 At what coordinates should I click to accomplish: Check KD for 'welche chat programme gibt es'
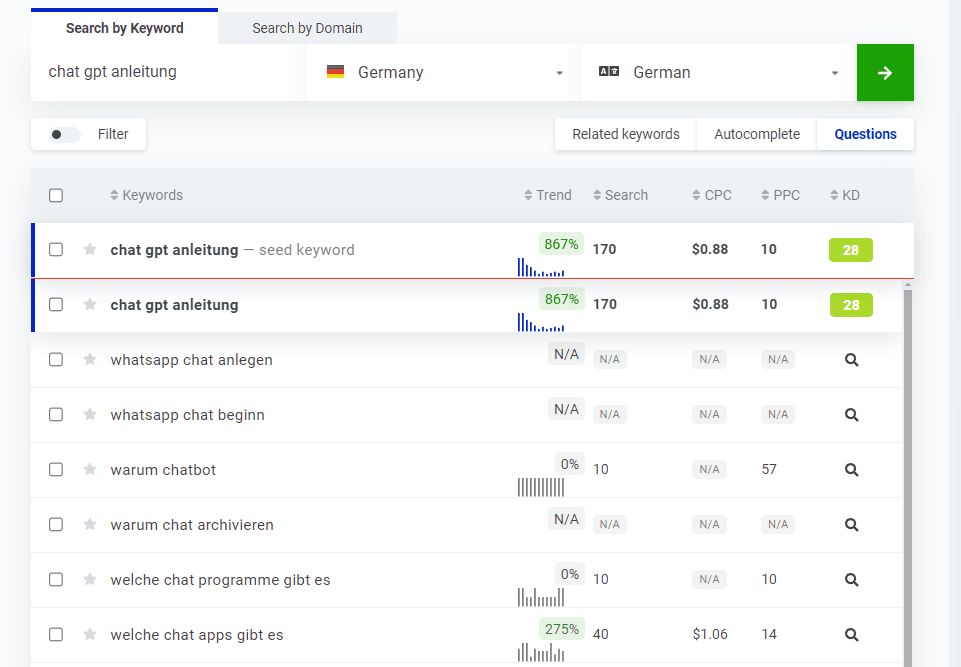pos(851,580)
